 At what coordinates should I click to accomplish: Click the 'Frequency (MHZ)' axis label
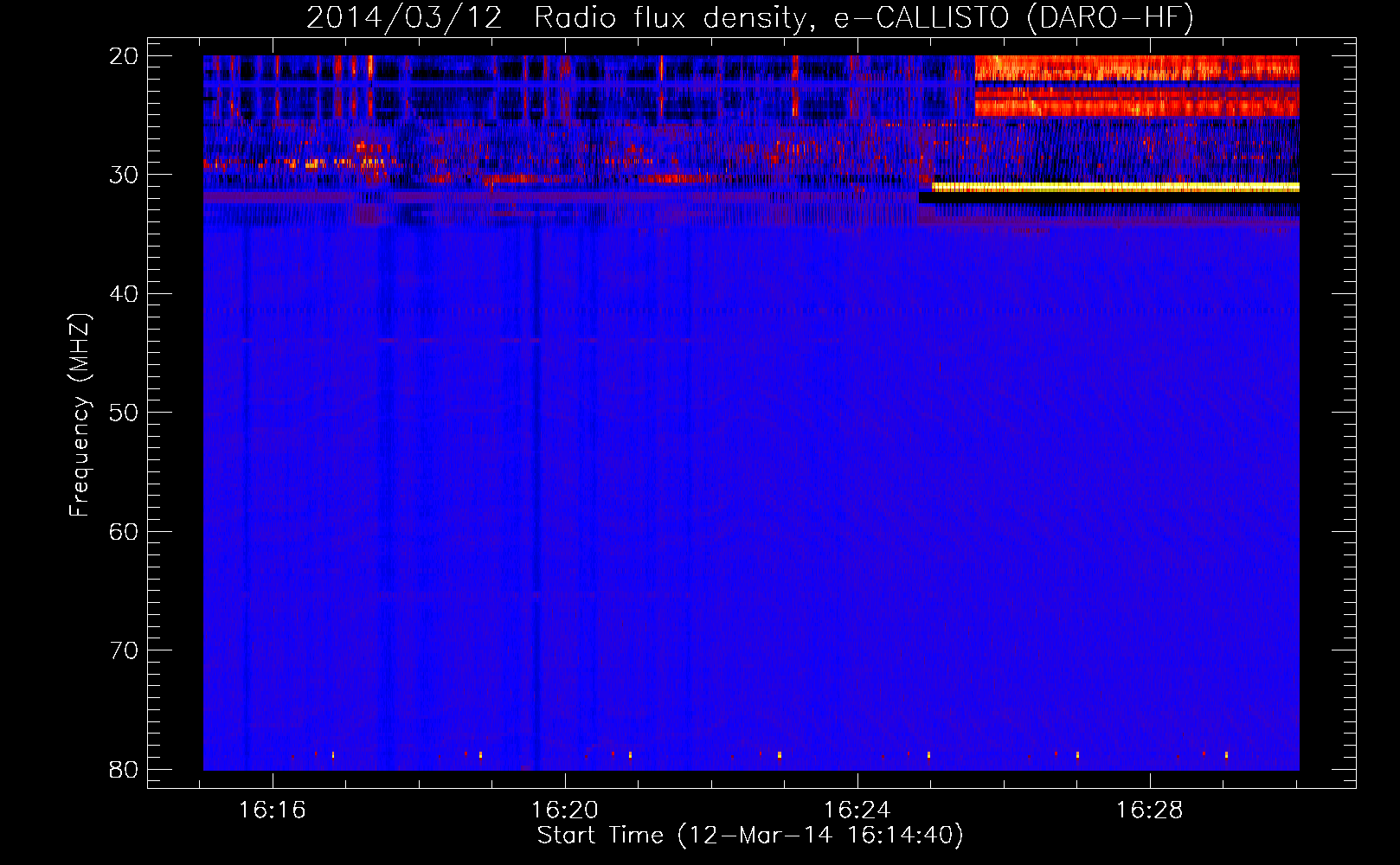tap(80, 415)
